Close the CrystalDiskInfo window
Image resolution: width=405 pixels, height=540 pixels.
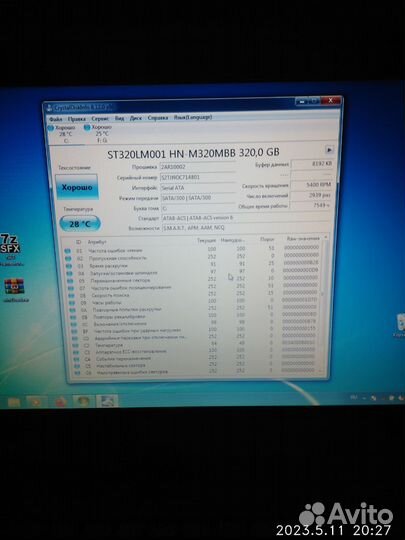[331, 100]
